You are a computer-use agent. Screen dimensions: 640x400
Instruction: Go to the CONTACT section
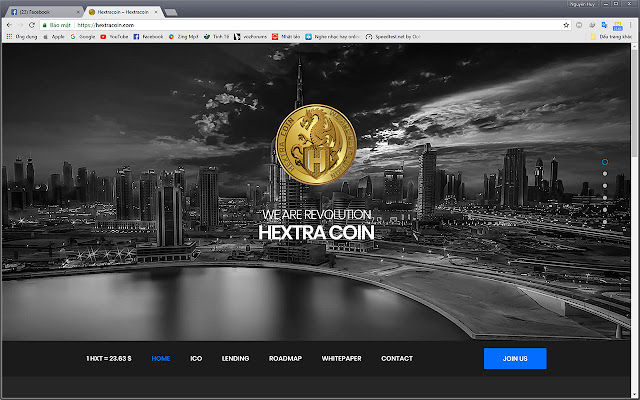coord(397,358)
